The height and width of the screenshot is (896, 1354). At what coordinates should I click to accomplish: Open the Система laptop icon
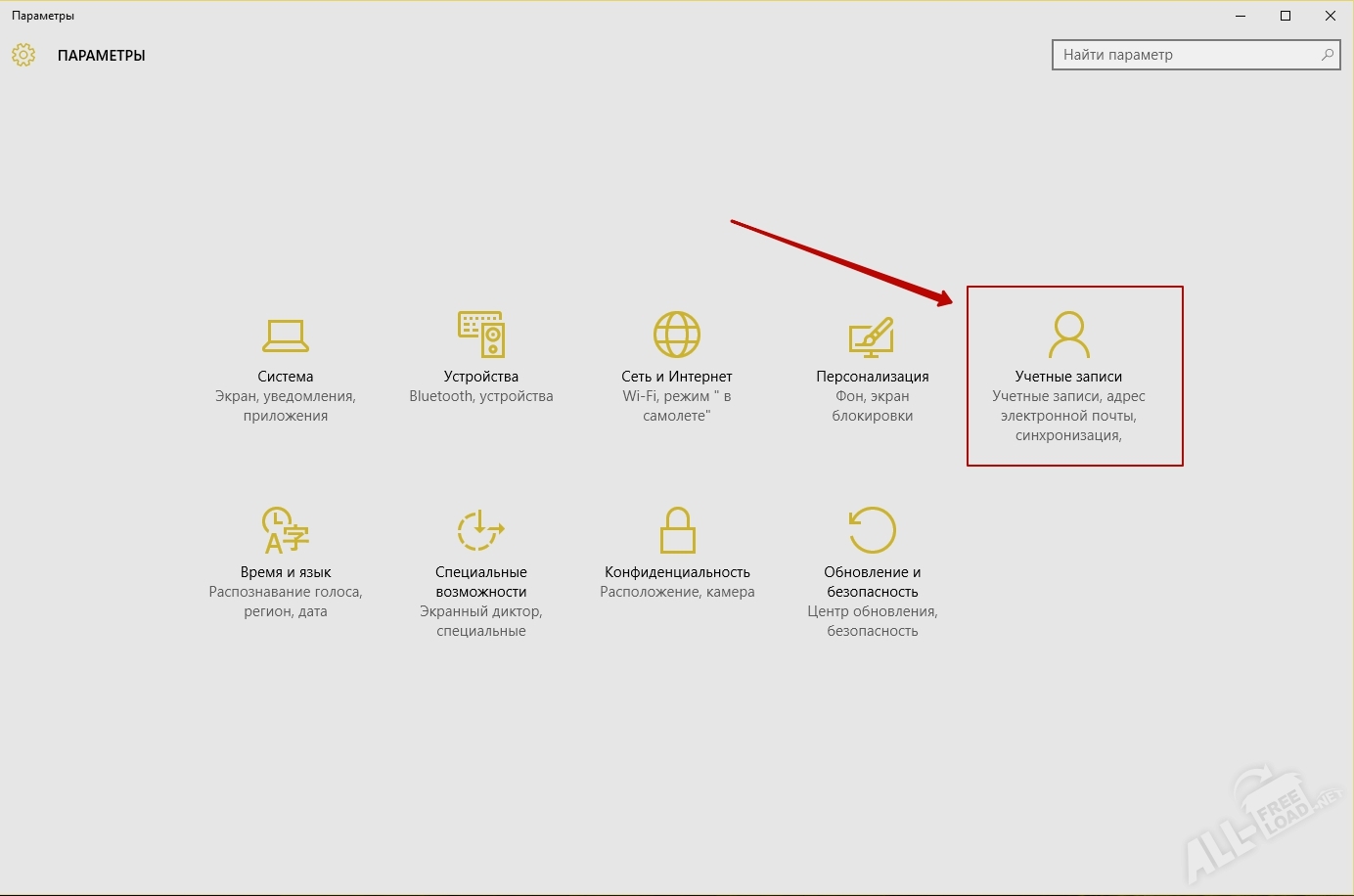[286, 336]
